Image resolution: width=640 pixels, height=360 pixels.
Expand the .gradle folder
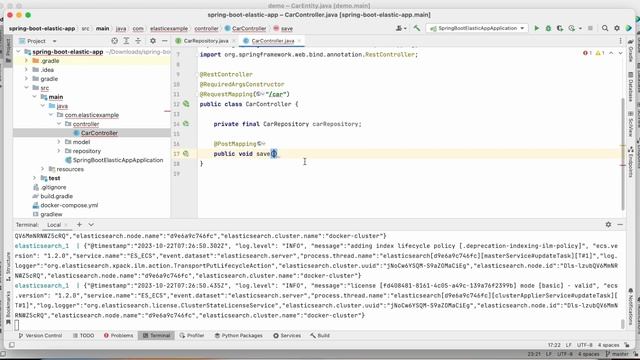coord(26,61)
